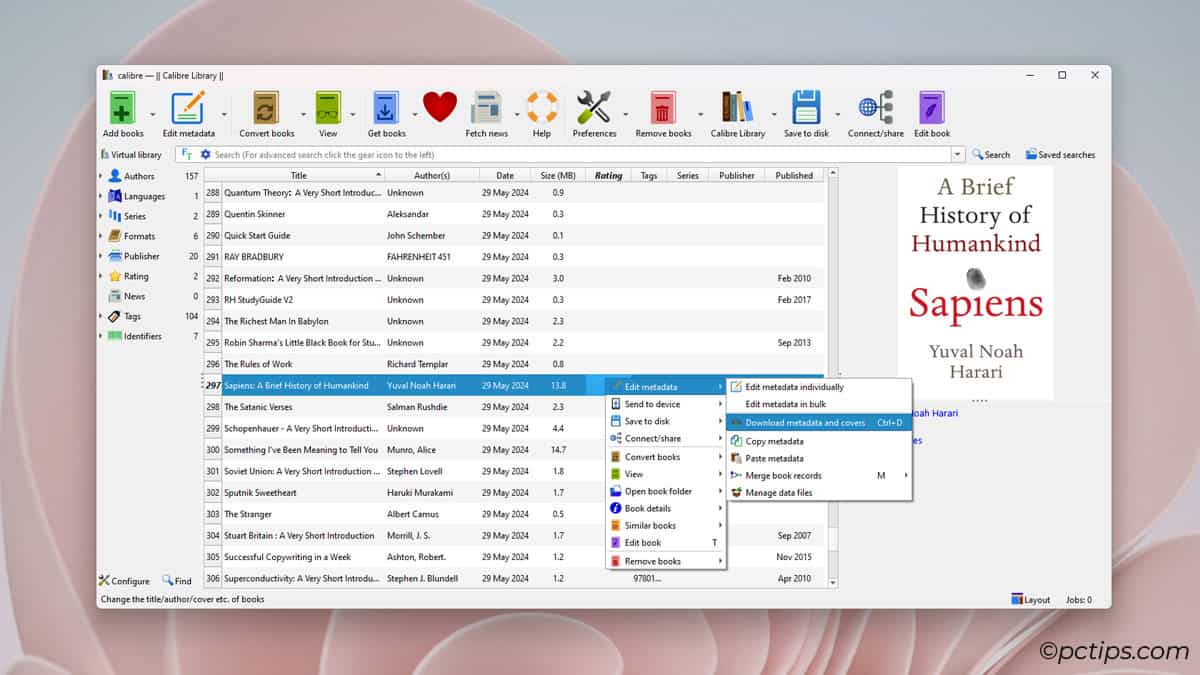Expand the Authors category in sidebar
The width and height of the screenshot is (1200, 675).
(x=101, y=176)
